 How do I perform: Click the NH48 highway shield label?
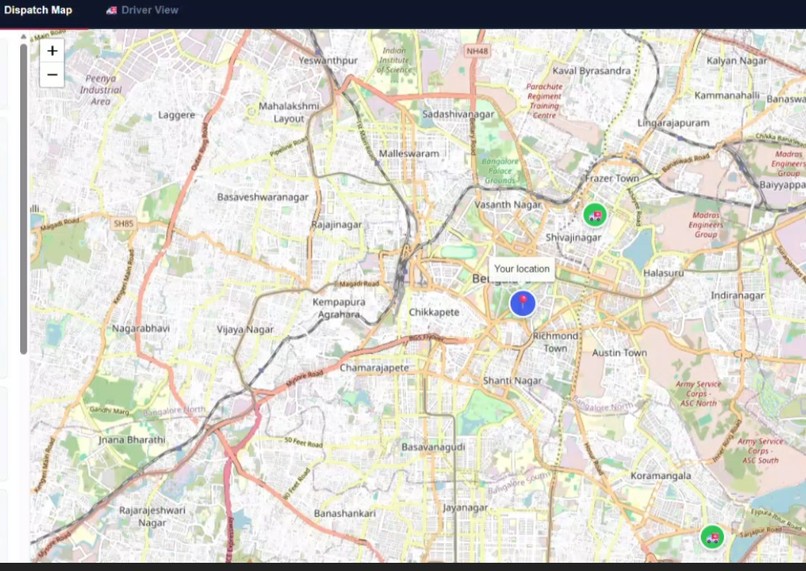click(x=477, y=51)
